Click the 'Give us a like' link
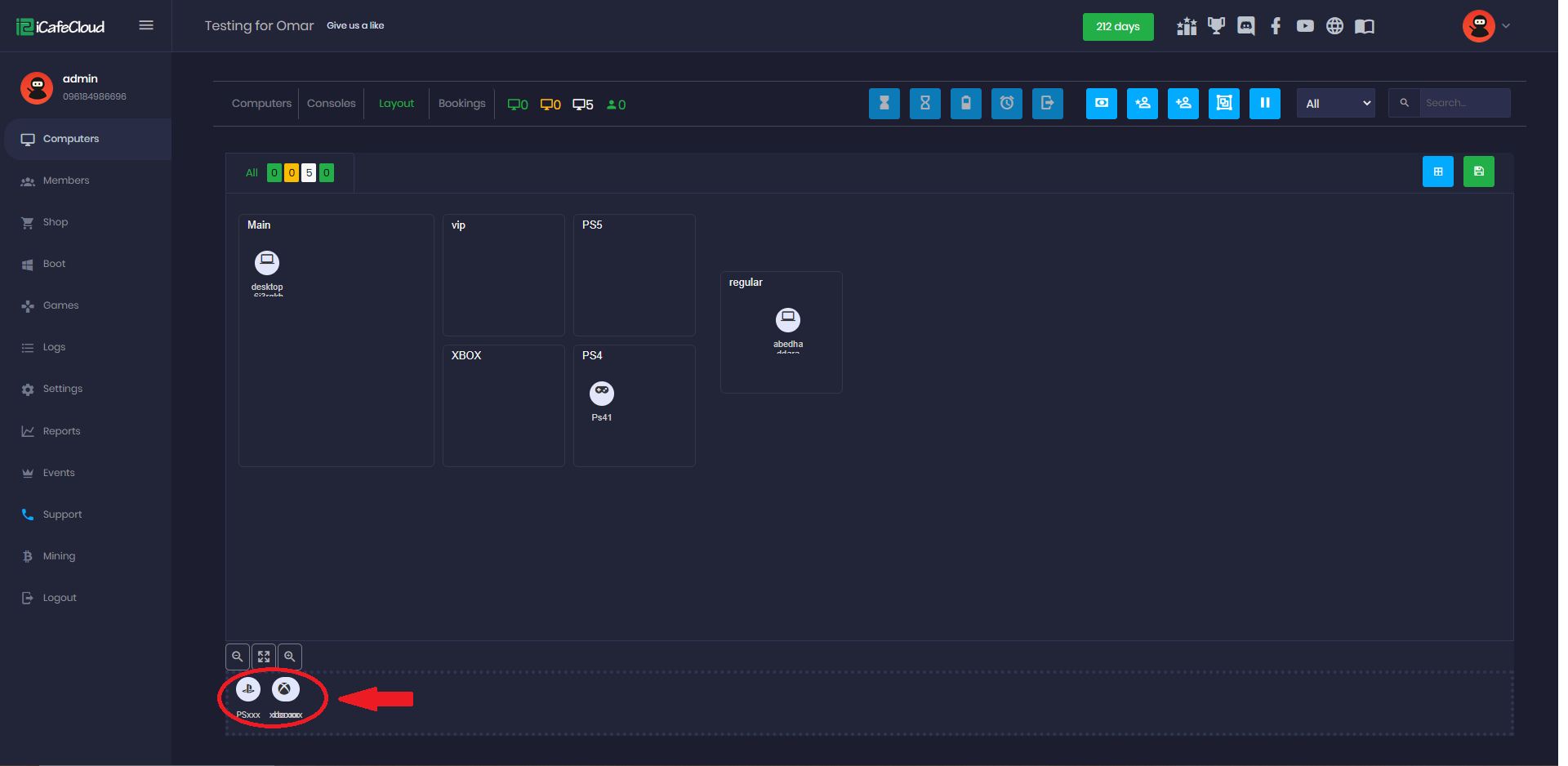Screen dimensions: 1568x766 pyautogui.click(x=355, y=25)
